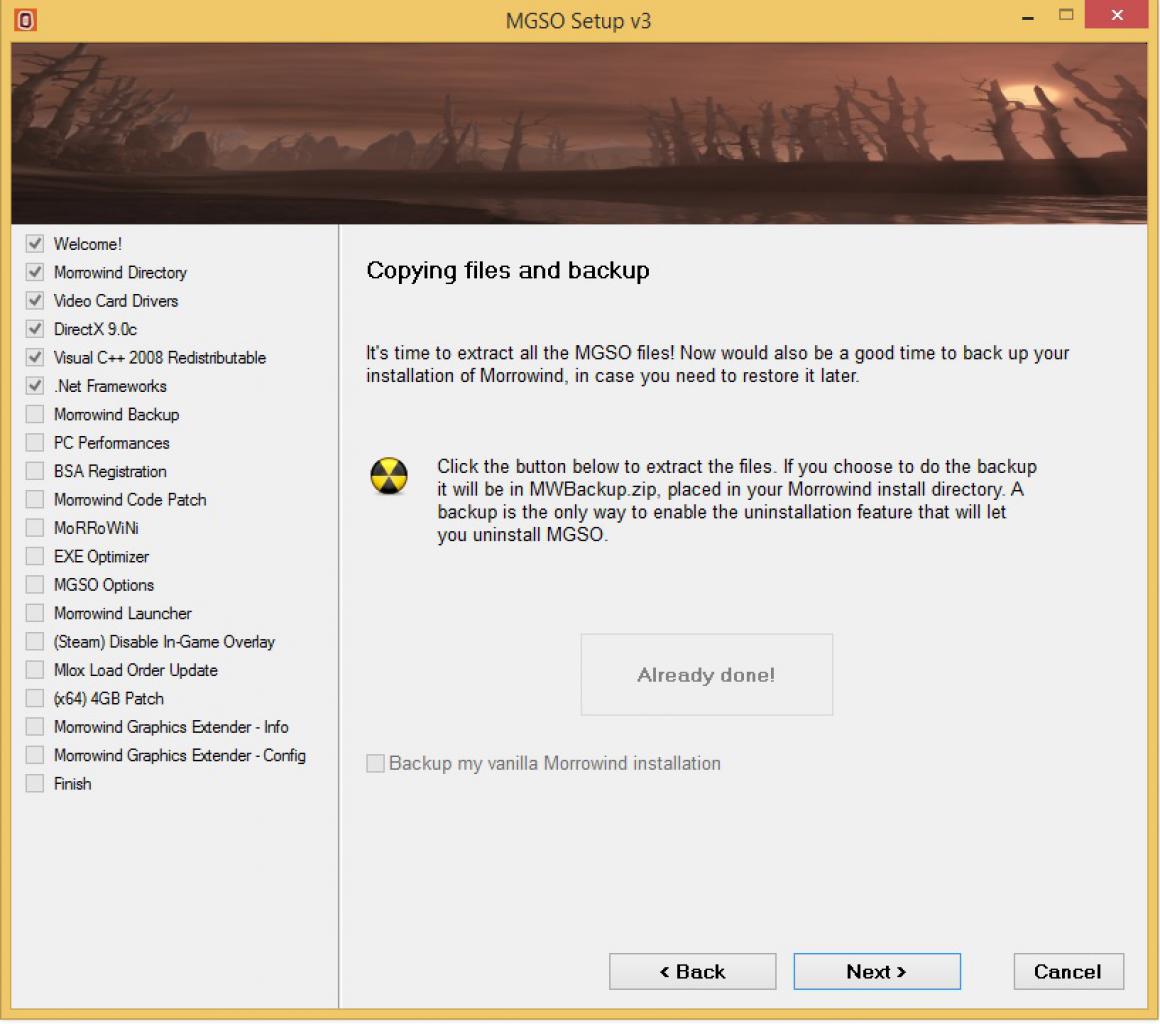Toggle Visual C++ 2008 Redistributable checkbox

click(x=35, y=357)
